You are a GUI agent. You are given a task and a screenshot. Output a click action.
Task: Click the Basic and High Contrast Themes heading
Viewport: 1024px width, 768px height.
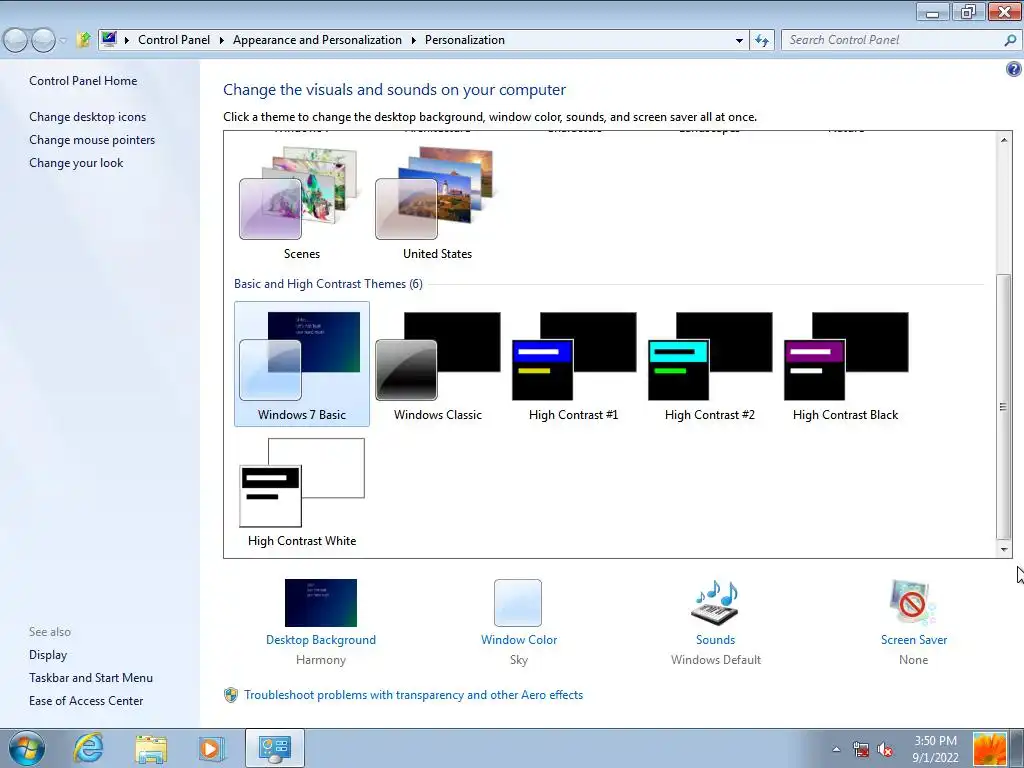(328, 284)
